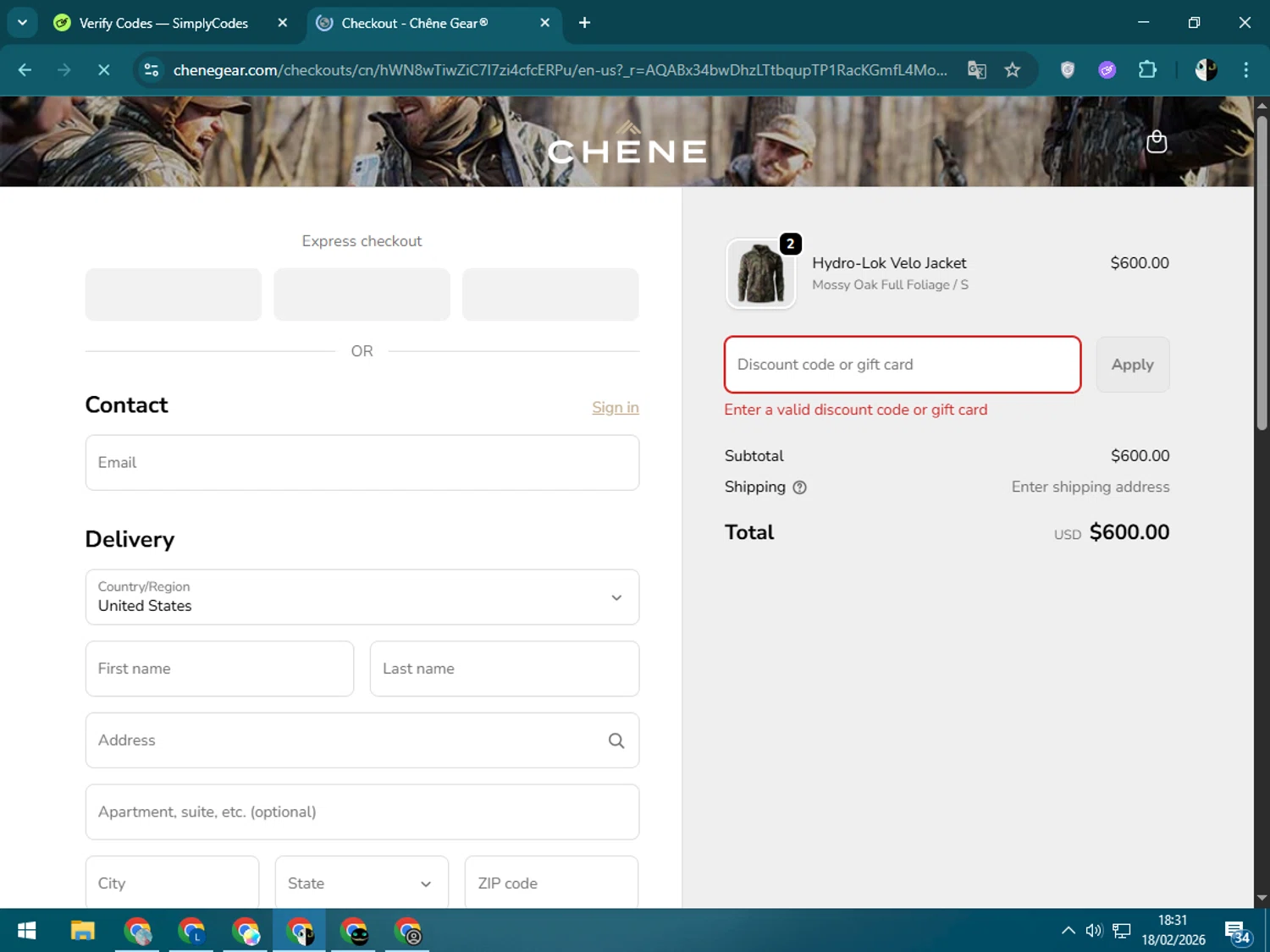1270x952 pixels.
Task: Click the middle express checkout button
Action: 362,294
